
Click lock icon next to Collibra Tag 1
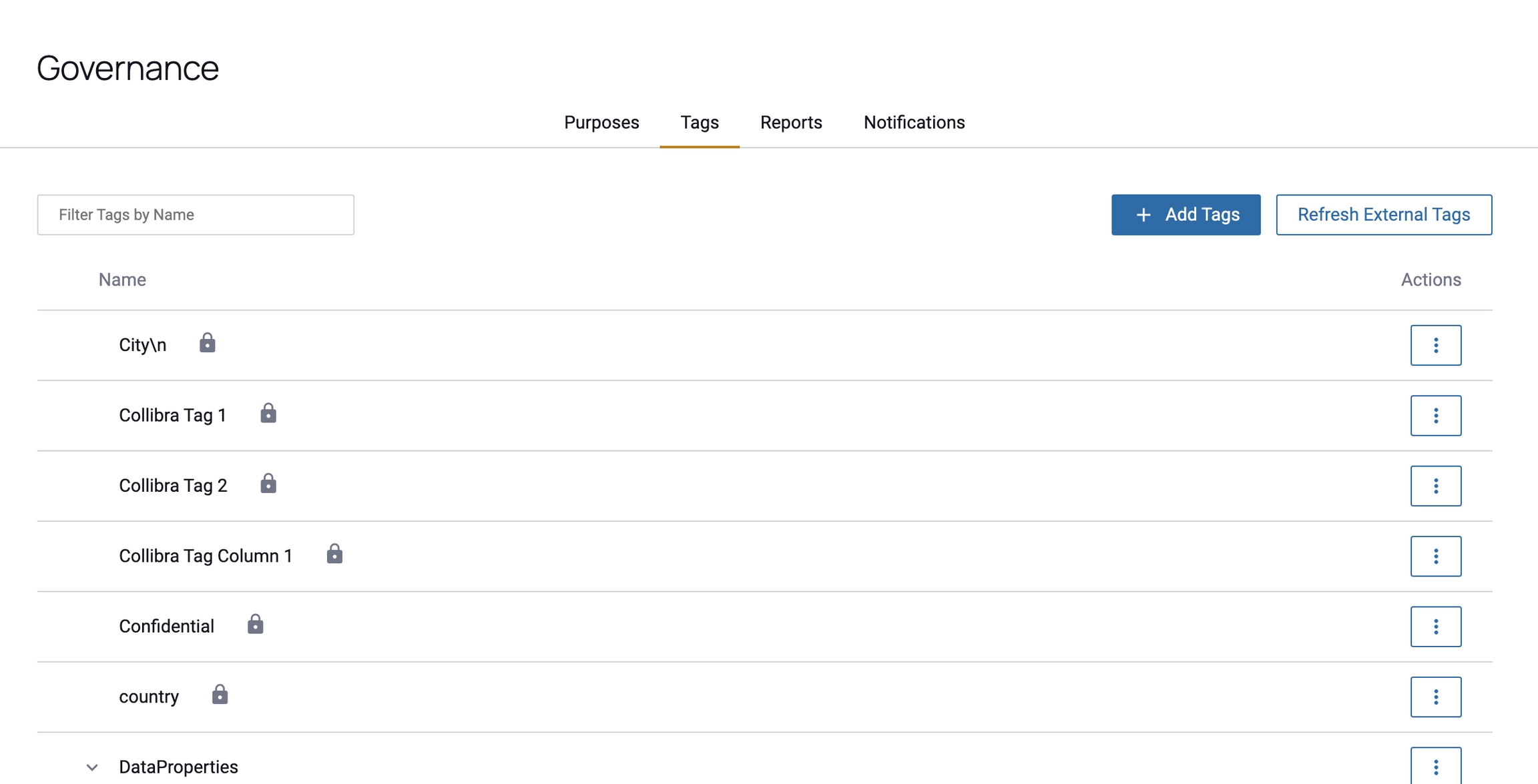tap(268, 414)
